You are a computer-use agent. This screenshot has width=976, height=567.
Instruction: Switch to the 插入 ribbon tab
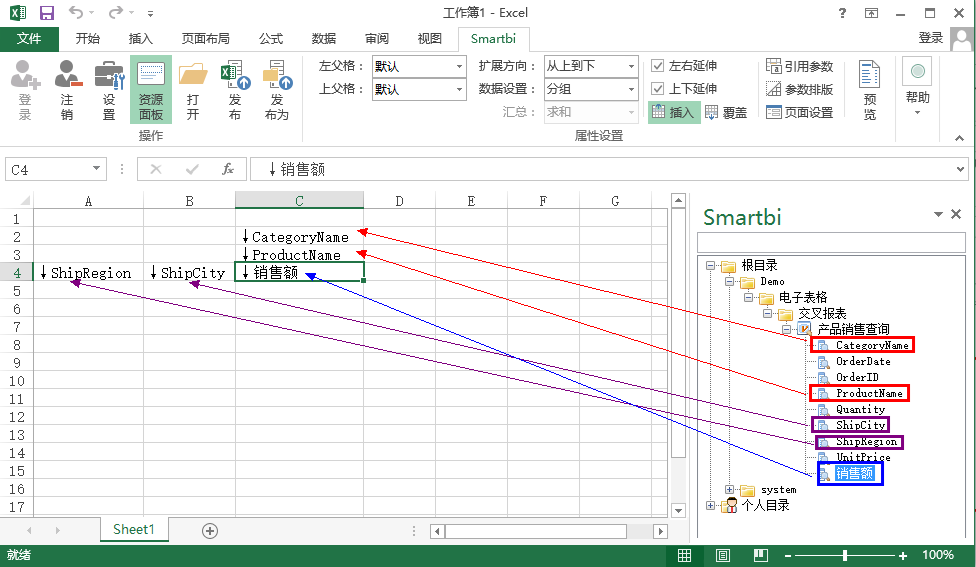pos(141,39)
